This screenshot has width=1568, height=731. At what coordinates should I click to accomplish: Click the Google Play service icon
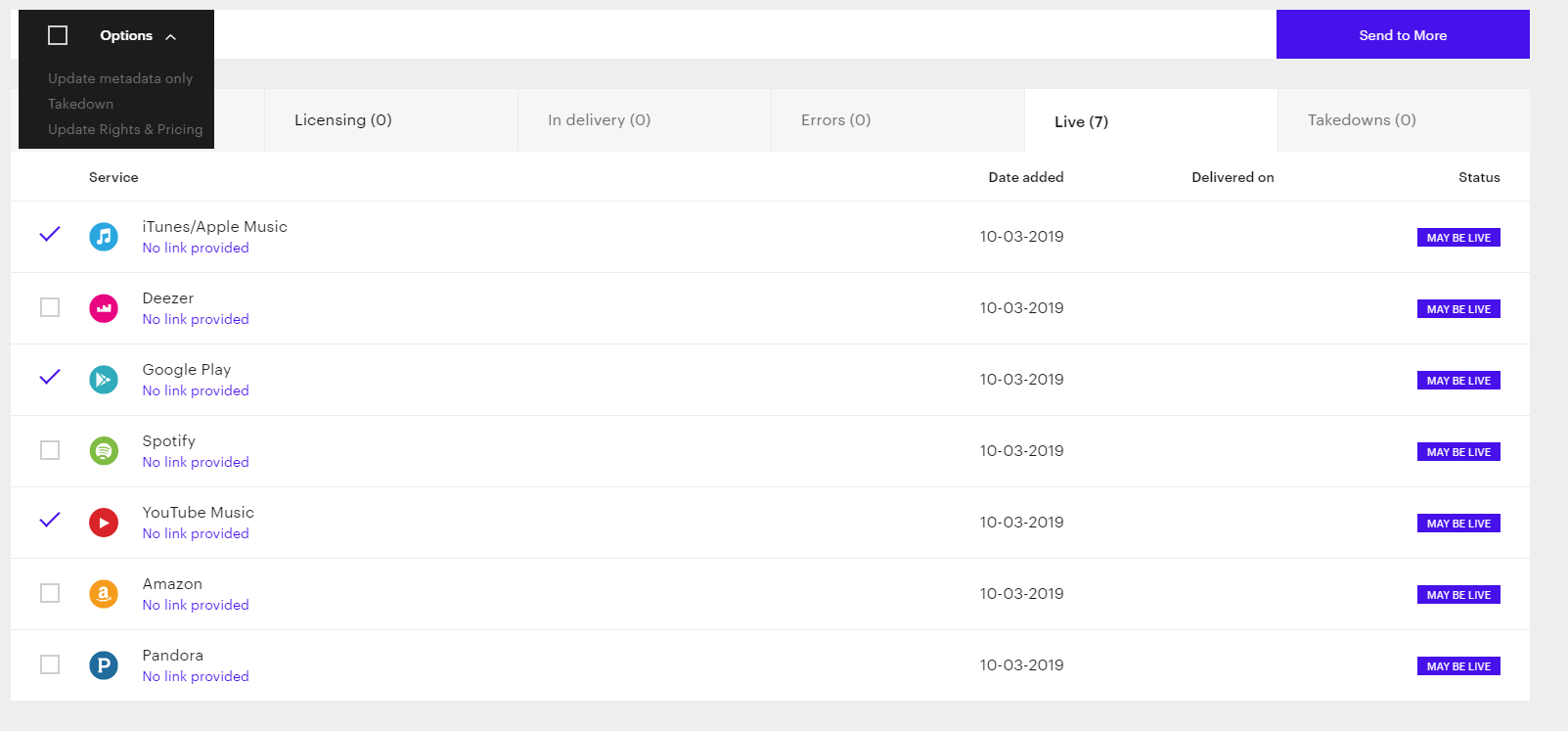(x=104, y=380)
